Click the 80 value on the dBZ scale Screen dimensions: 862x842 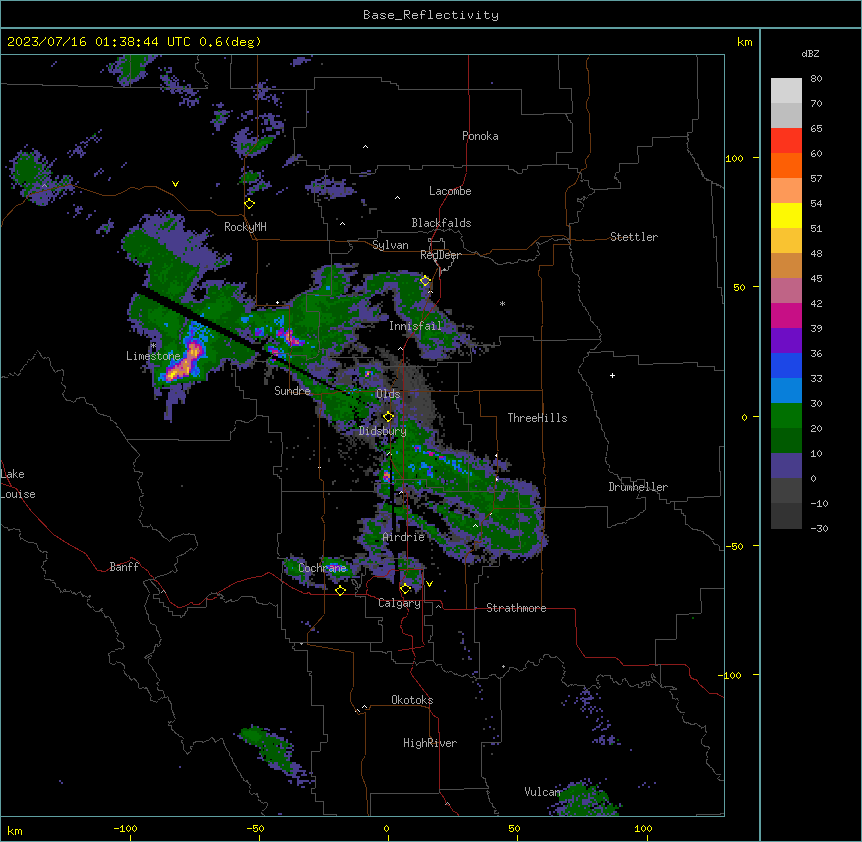[x=816, y=79]
